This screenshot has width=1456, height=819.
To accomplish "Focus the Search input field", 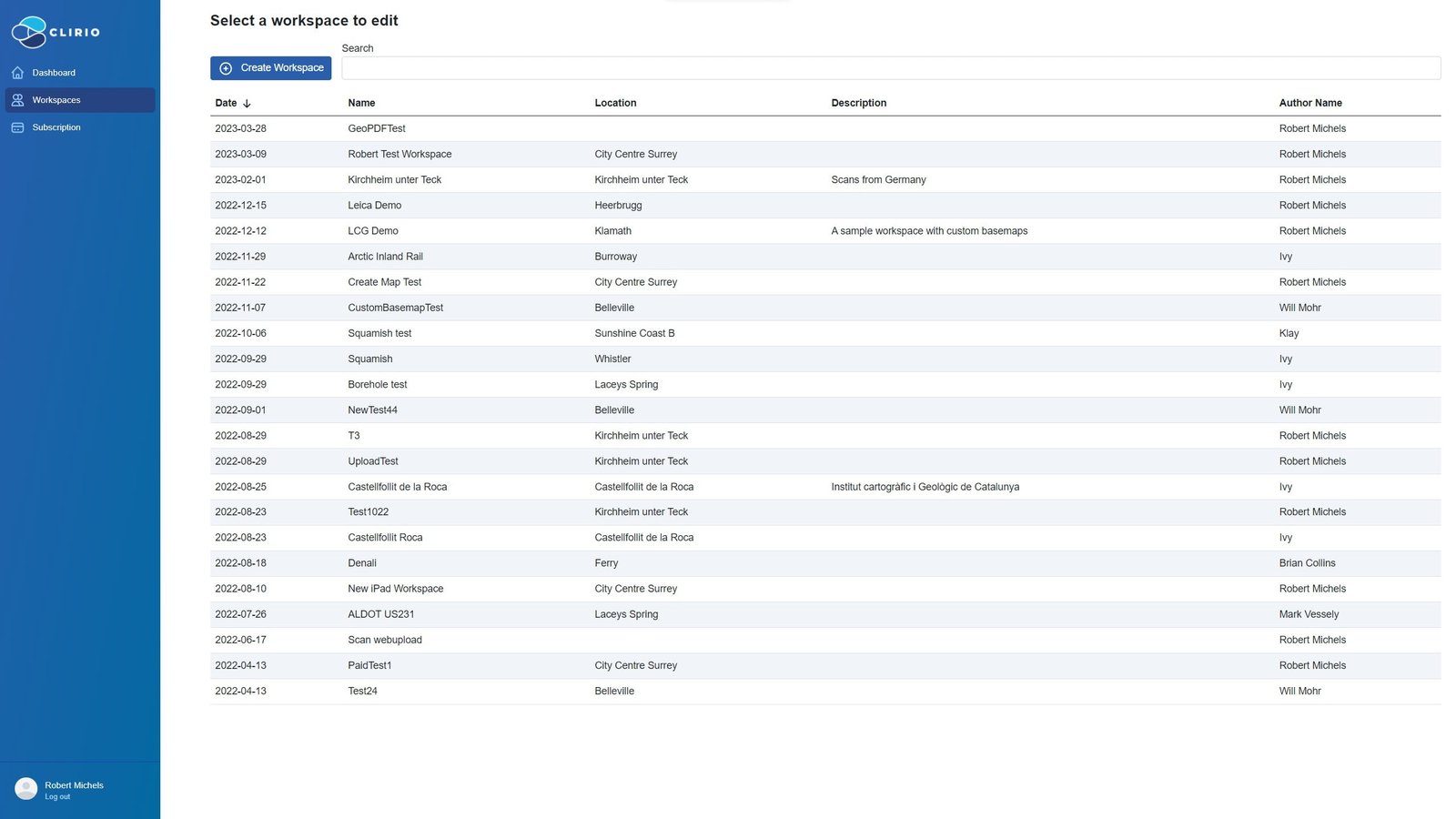I will coord(891,68).
